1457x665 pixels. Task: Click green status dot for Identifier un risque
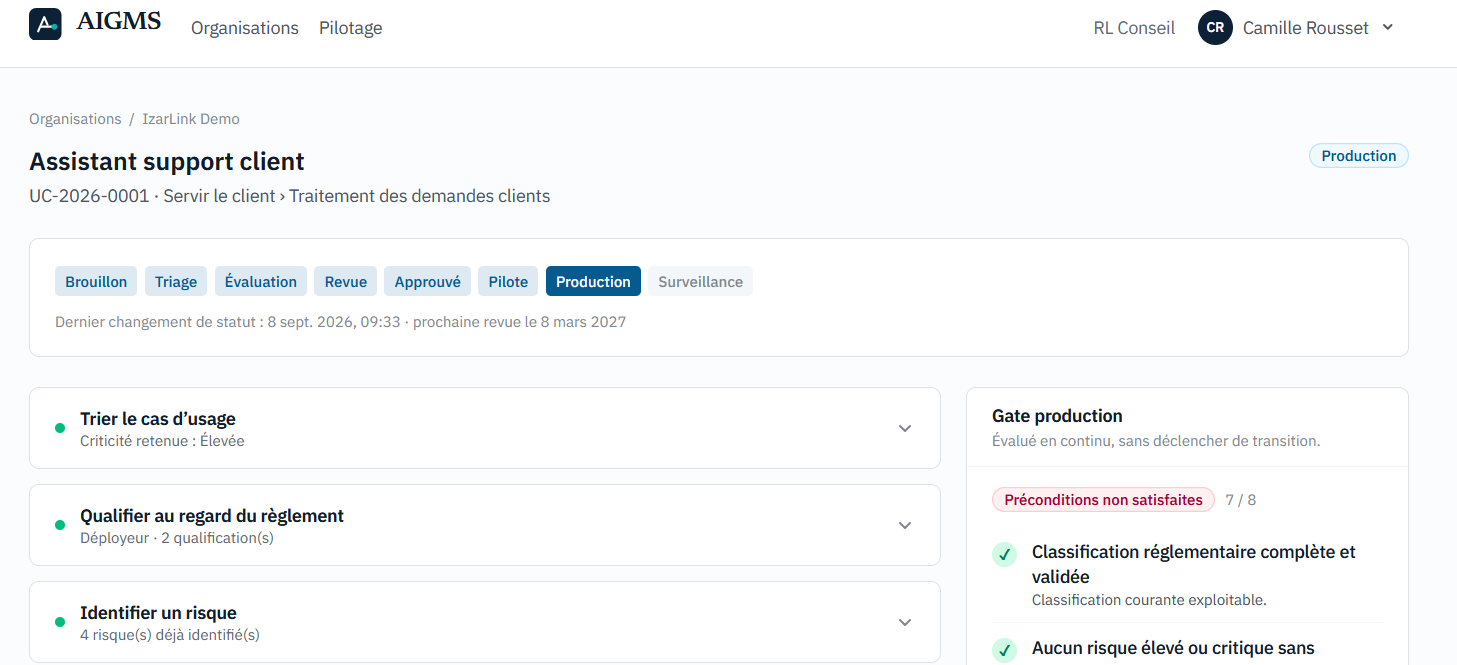(60, 622)
